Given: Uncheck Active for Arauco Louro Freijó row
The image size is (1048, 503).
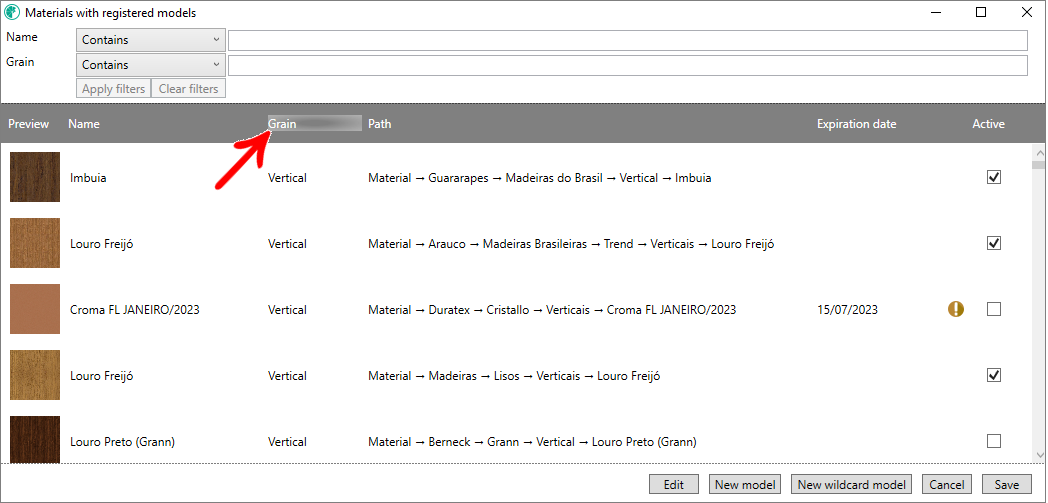Looking at the screenshot, I should point(994,243).
